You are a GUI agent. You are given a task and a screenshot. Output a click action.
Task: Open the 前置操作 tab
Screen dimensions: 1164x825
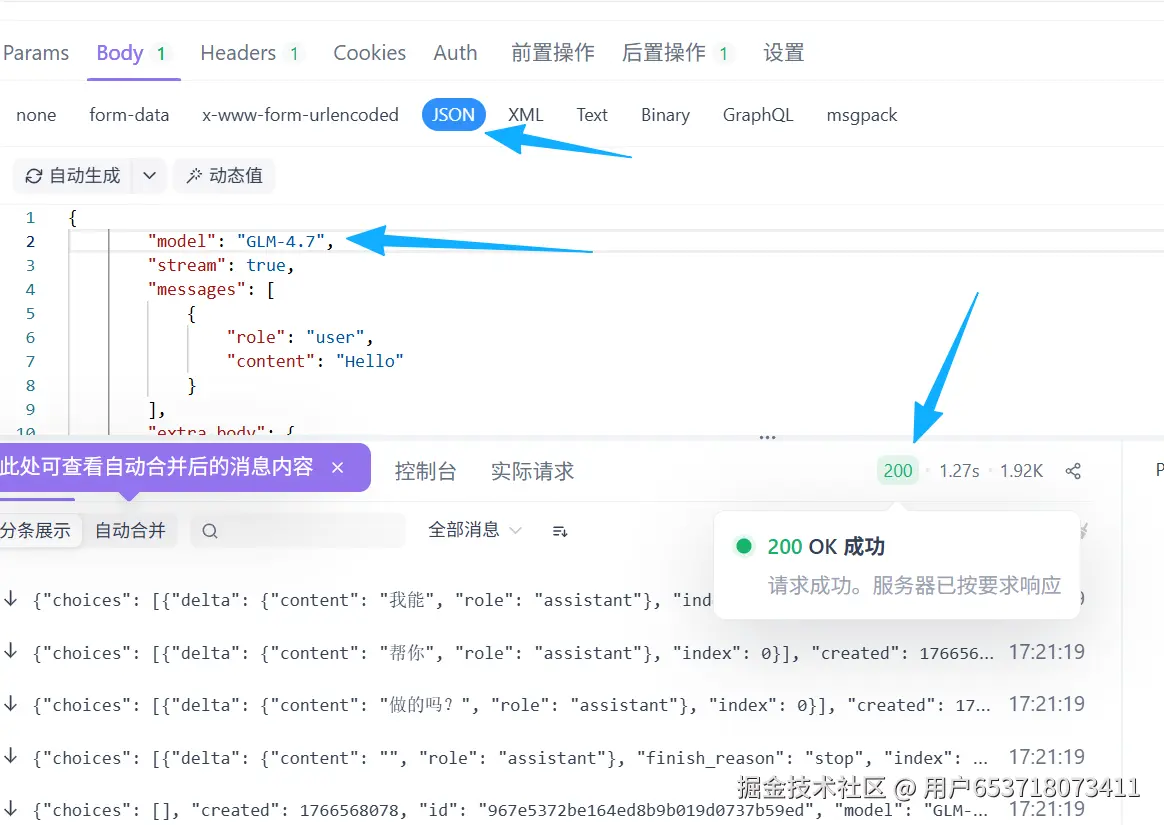552,53
